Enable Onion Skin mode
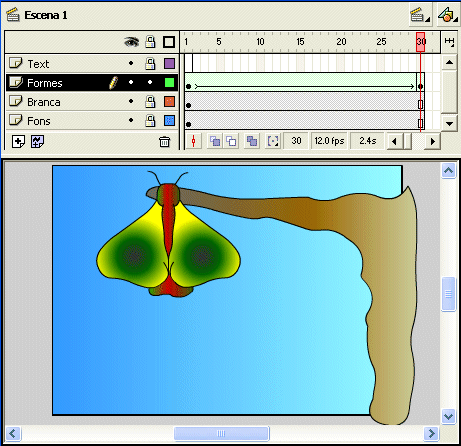The height and width of the screenshot is (446, 461). (215, 141)
